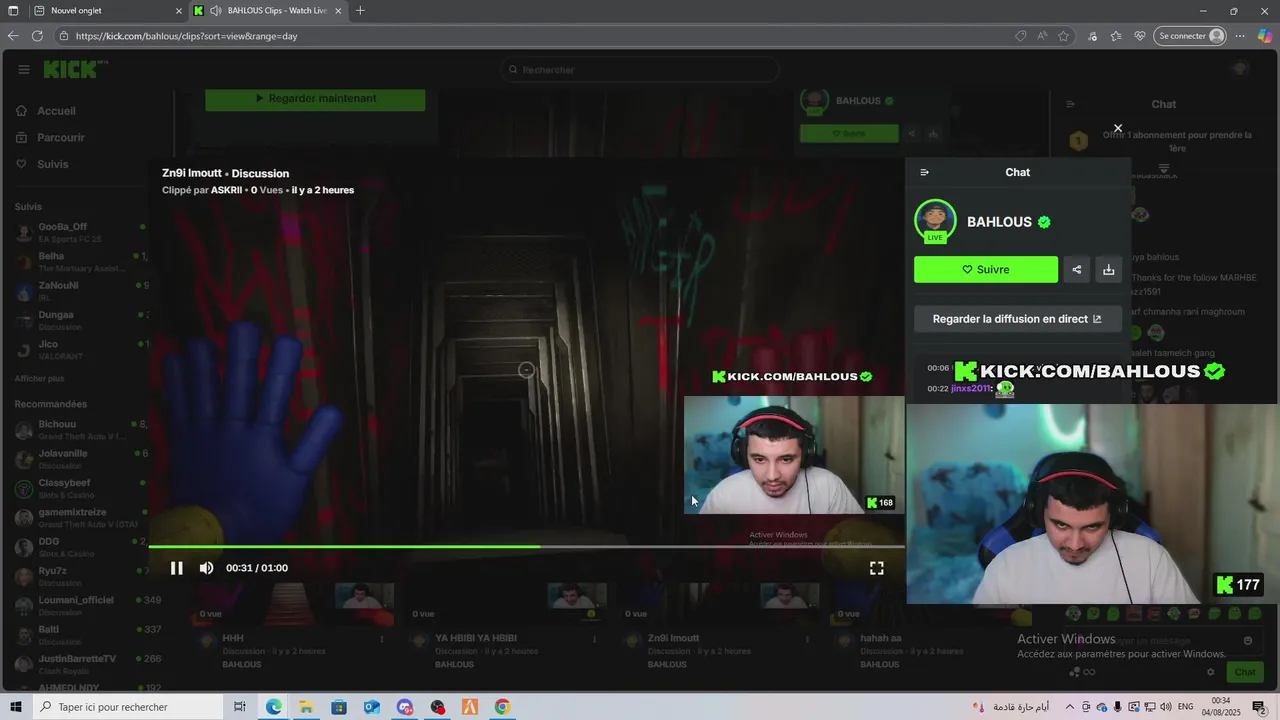Click the BAHLOUS channel name in clip panel
Screen dimensions: 1280x720
[999, 222]
